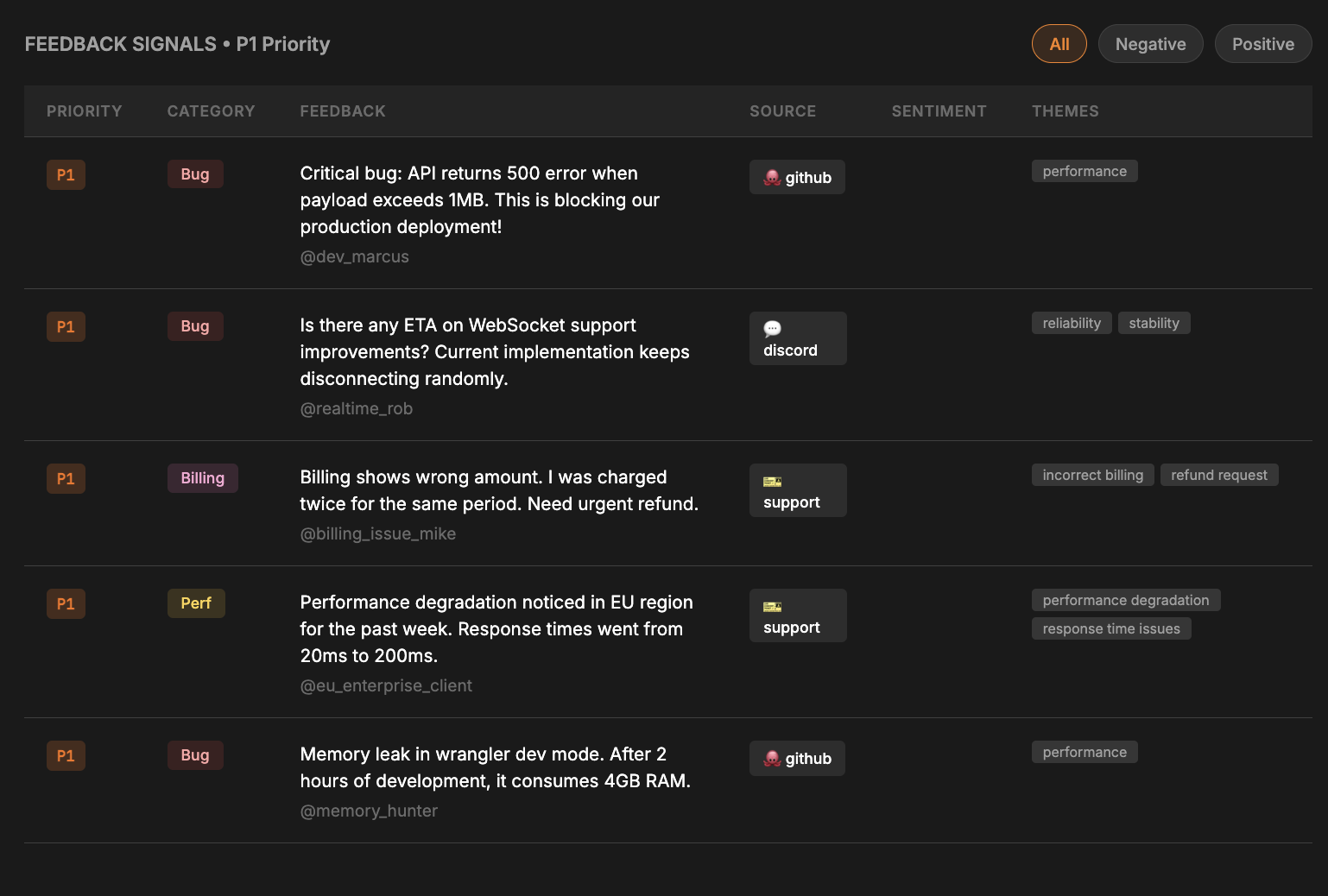Click the refund request theme tag
The image size is (1328, 896).
[1218, 475]
